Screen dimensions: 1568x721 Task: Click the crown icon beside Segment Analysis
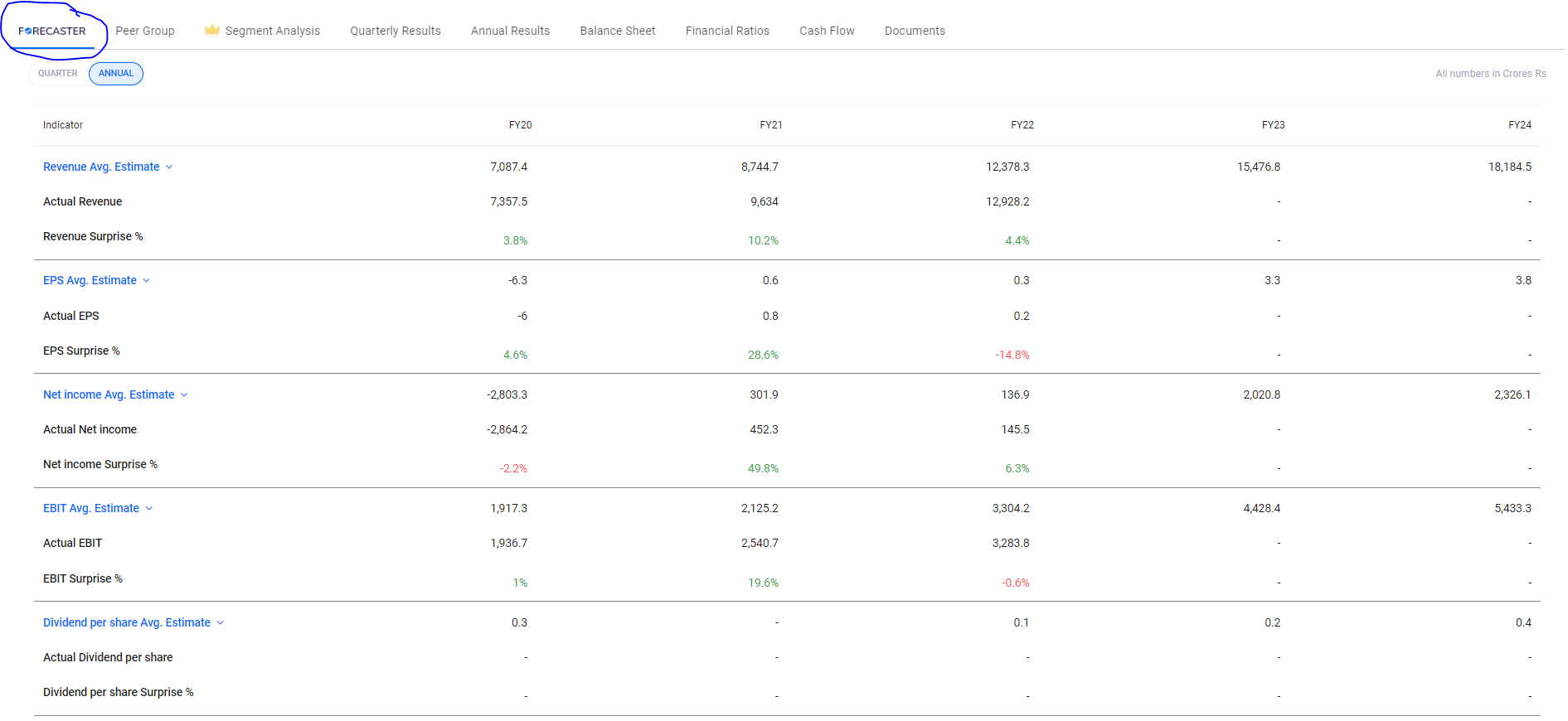click(212, 30)
